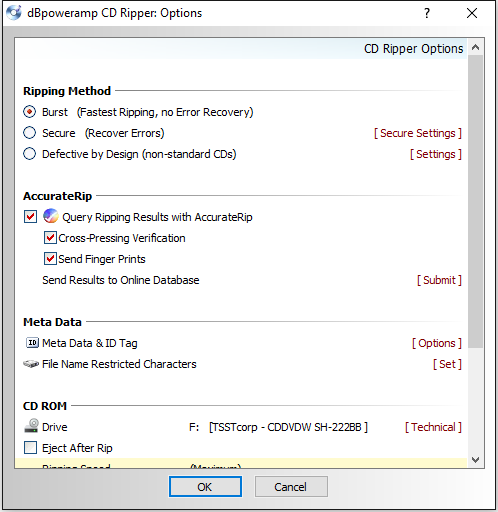Image resolution: width=498 pixels, height=512 pixels.
Task: Select the Burst ripping method
Action: pos(29,112)
